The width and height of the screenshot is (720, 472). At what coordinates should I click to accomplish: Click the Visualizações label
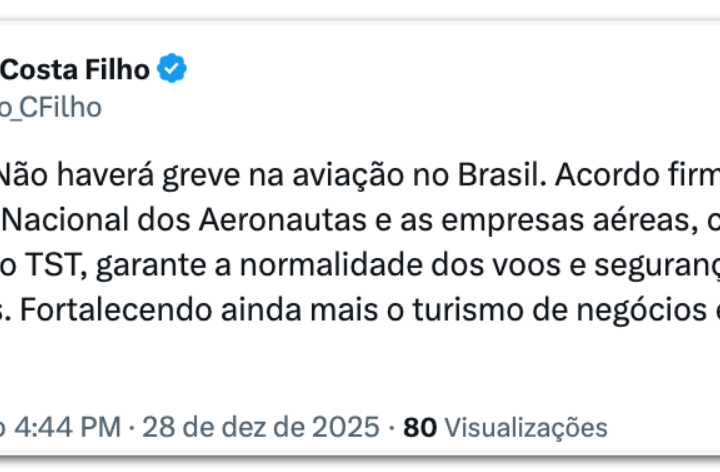(x=525, y=428)
